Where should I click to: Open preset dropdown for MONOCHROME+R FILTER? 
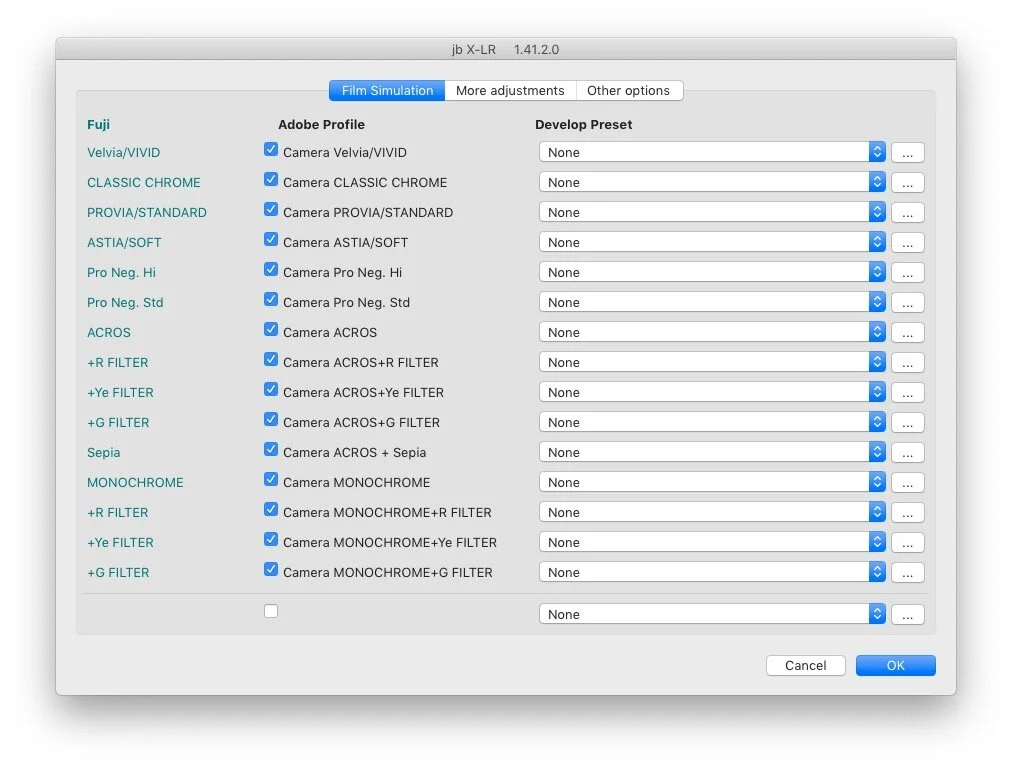(712, 513)
